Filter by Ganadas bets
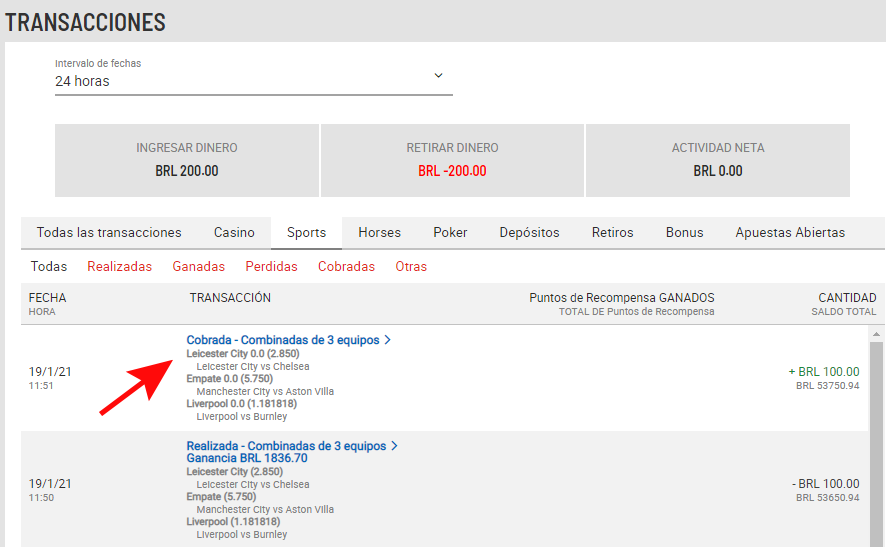This screenshot has width=886, height=547. click(198, 266)
